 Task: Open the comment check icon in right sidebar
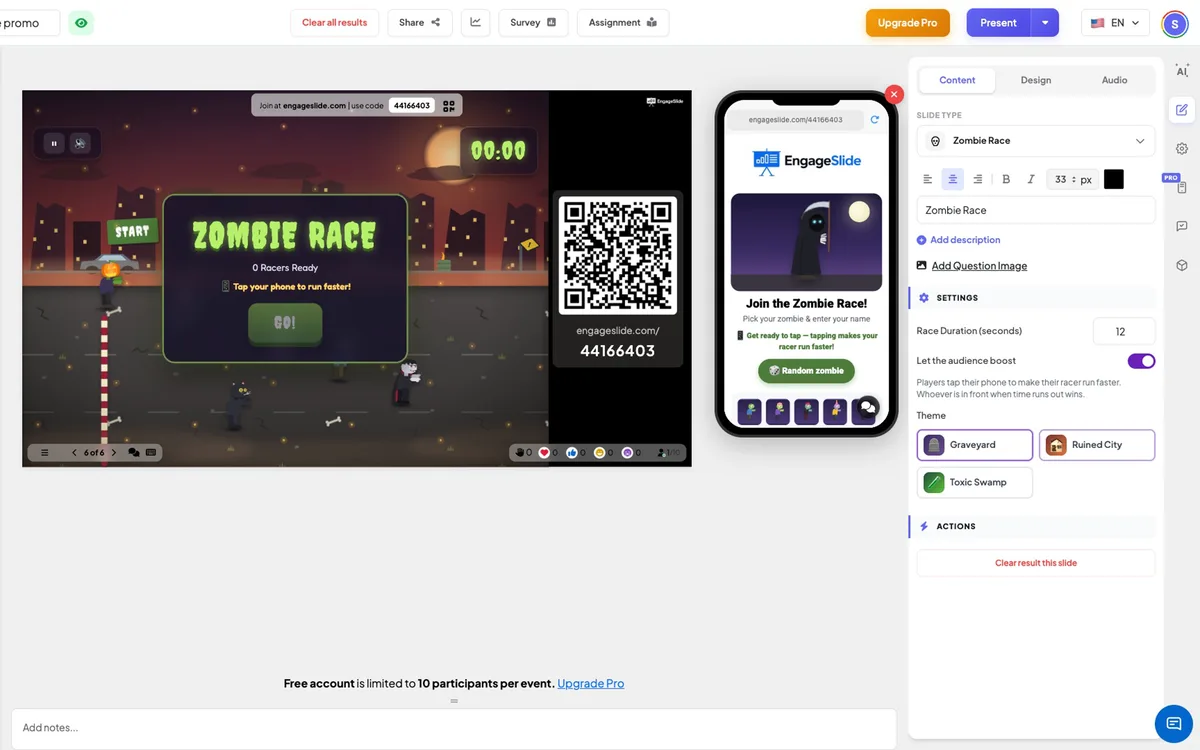click(1182, 227)
